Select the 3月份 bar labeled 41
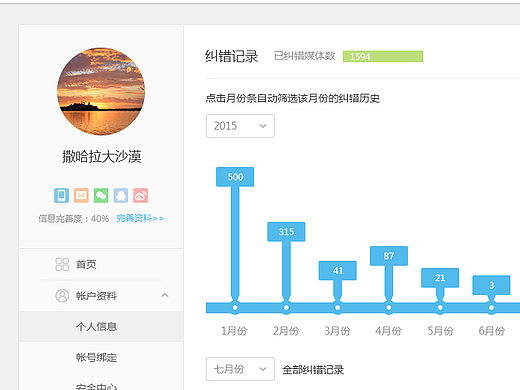Viewport: 520px width, 390px height. click(338, 270)
